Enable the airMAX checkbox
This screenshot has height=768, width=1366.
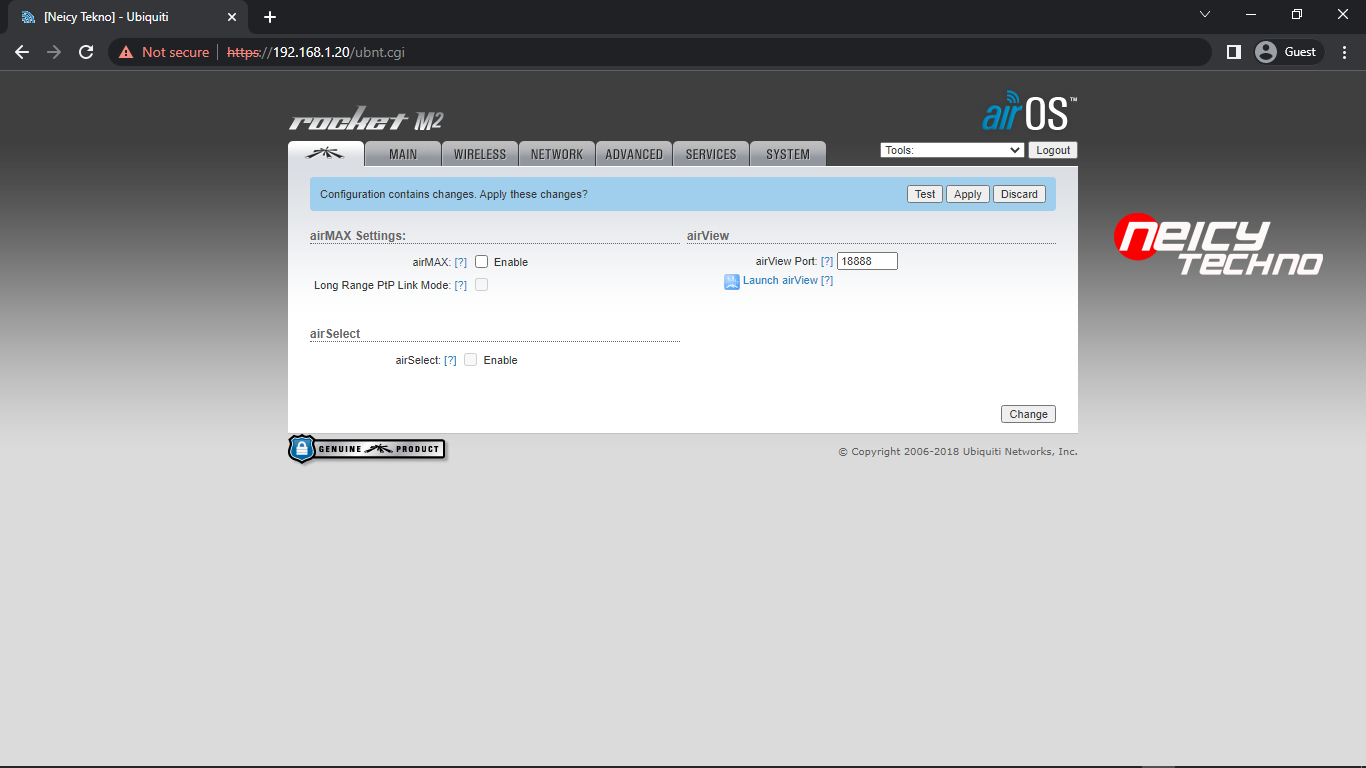[482, 262]
